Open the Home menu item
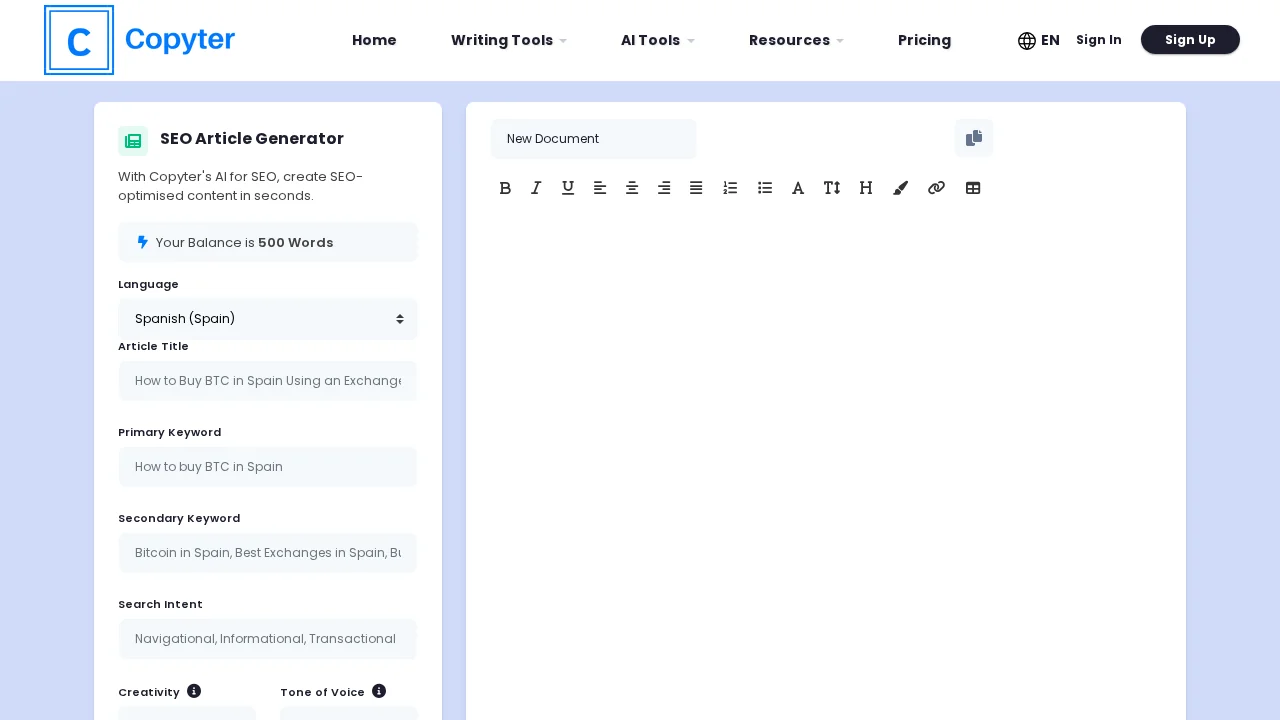1280x720 pixels. pyautogui.click(x=374, y=40)
